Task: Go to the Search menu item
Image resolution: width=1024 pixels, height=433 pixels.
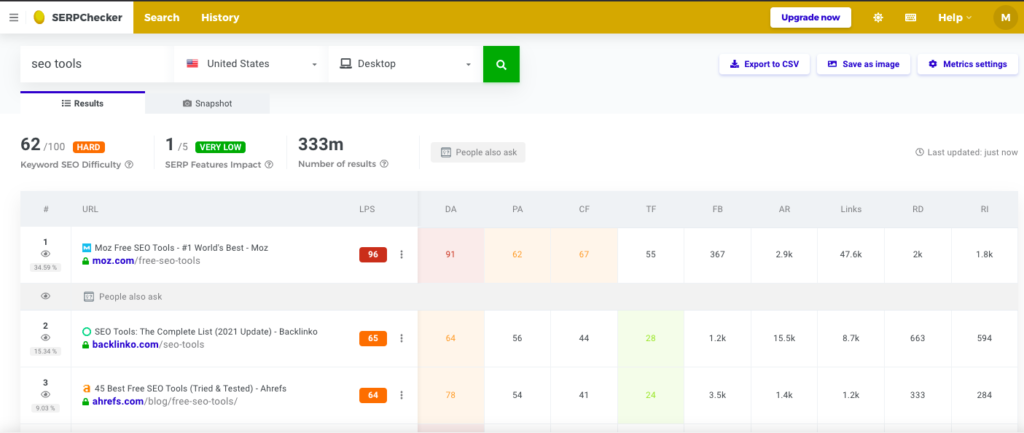Action: click(162, 18)
